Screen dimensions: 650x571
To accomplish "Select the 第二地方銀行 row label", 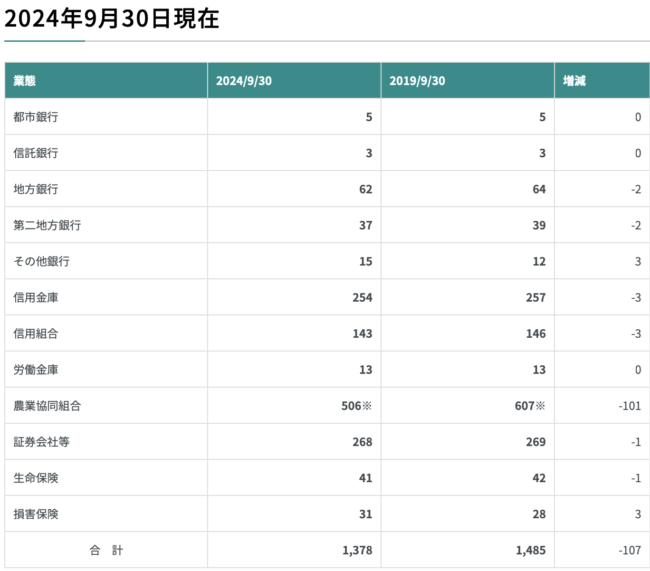I will (x=47, y=225).
